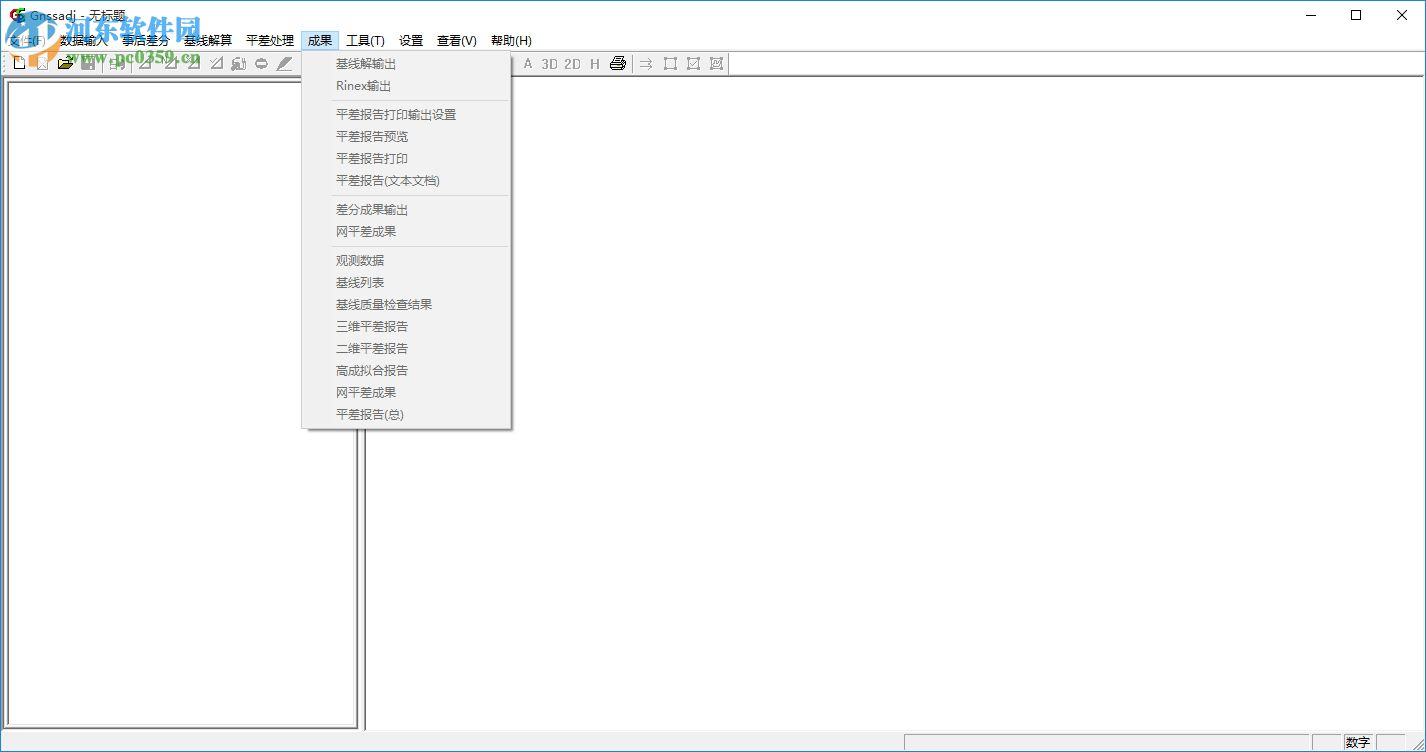Switch to 3D view with the 3D icon
This screenshot has width=1426, height=752.
[x=549, y=64]
